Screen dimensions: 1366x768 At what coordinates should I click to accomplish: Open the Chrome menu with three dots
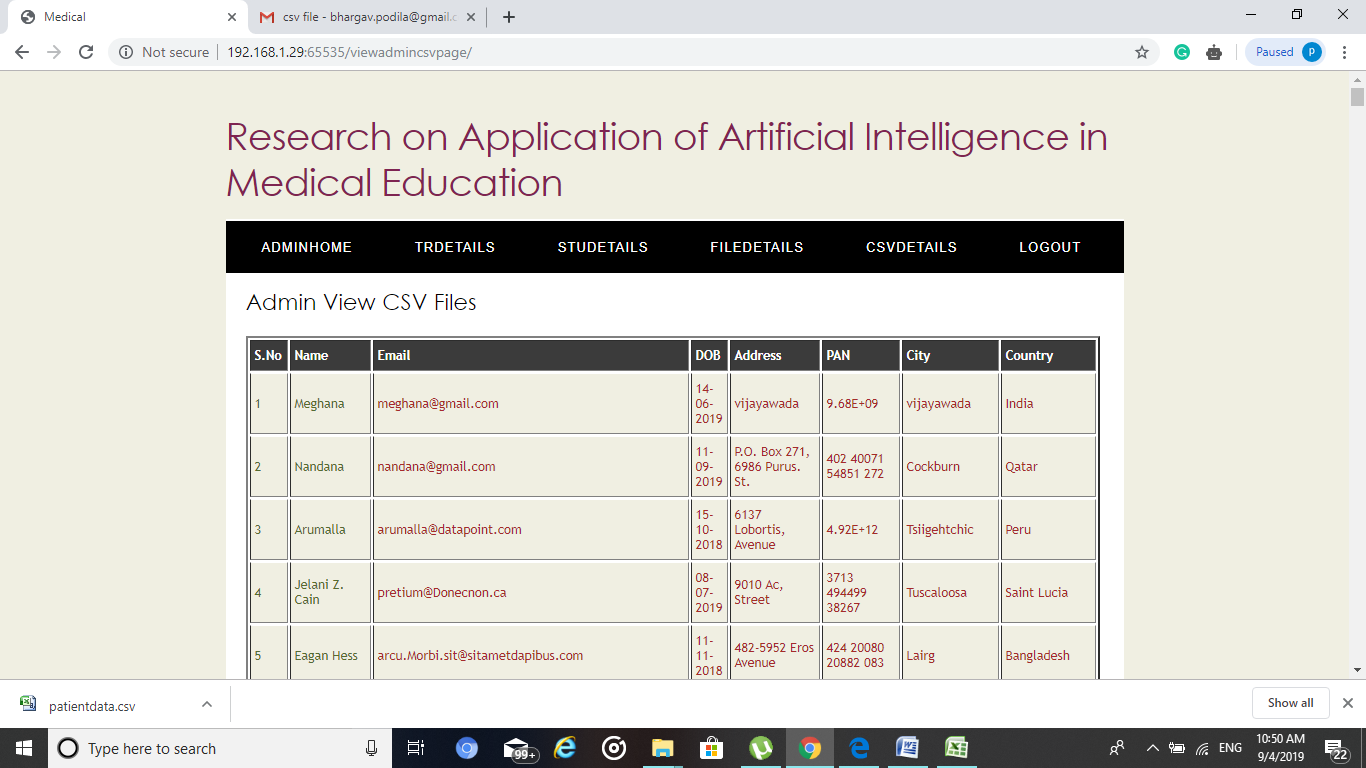(x=1346, y=52)
